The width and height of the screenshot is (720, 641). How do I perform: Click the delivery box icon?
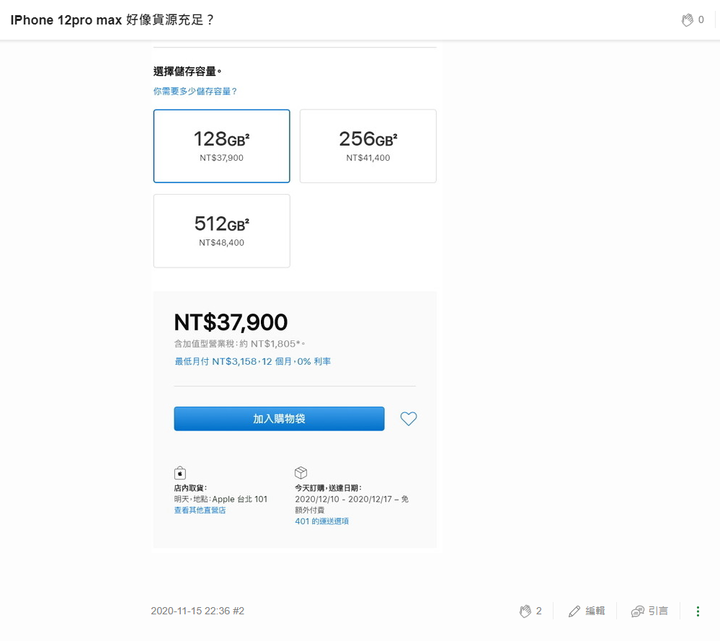(301, 472)
